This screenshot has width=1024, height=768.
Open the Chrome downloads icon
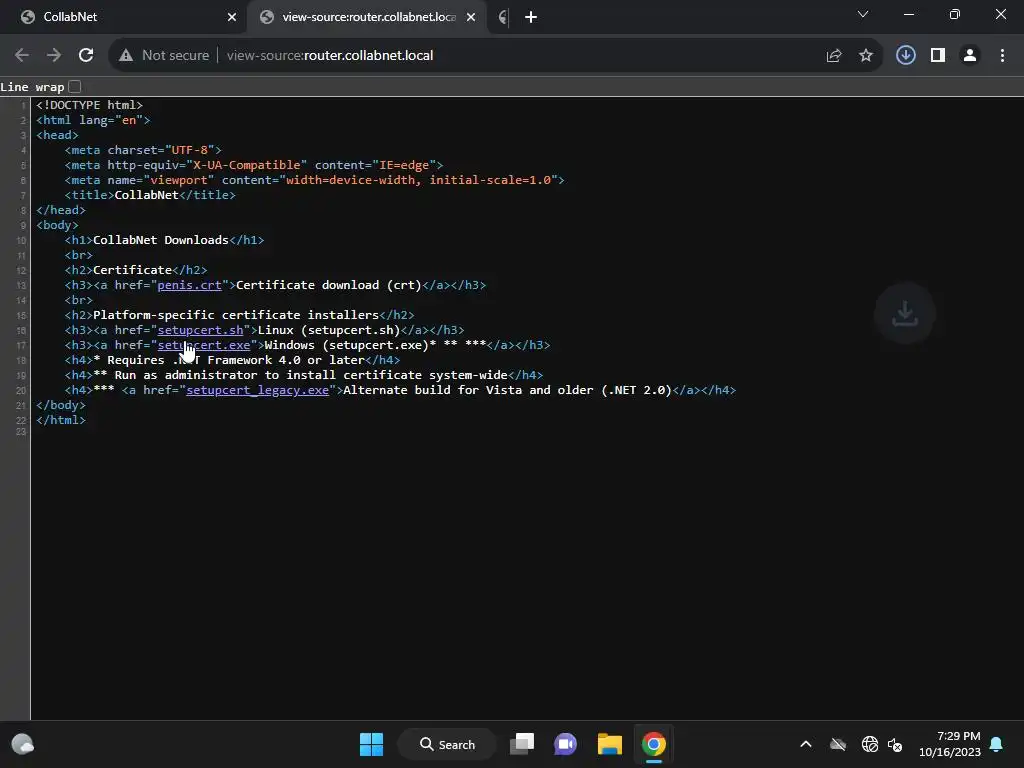[905, 55]
